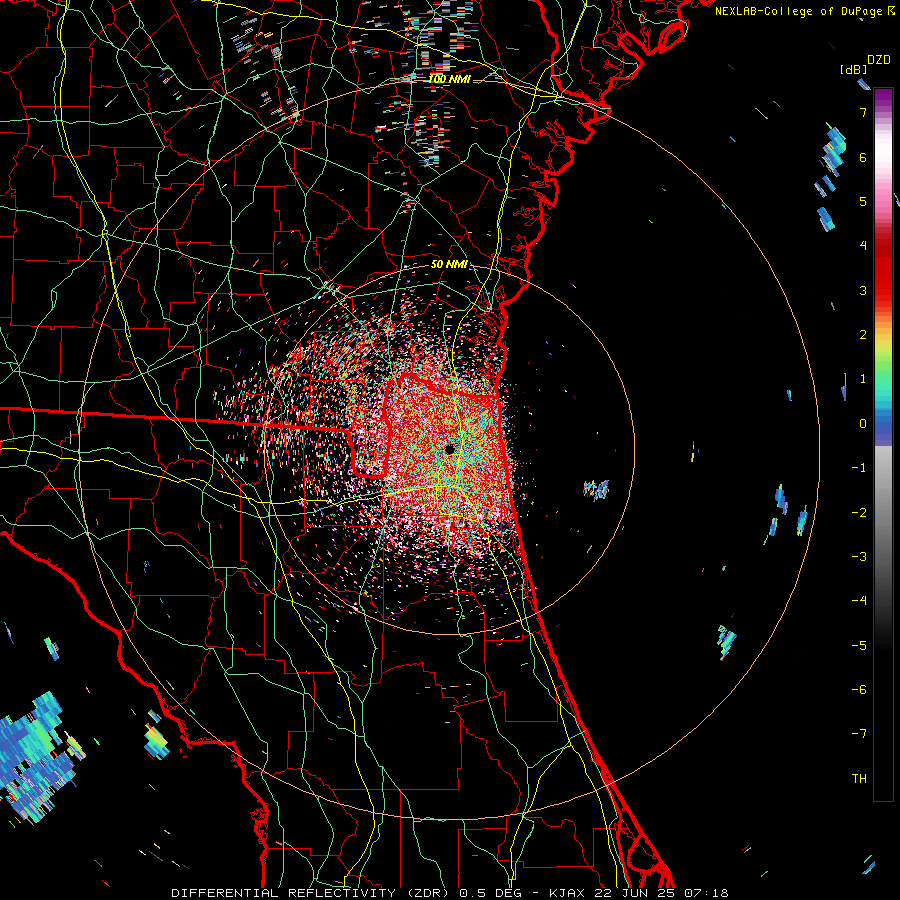Click the 50 NMI range ring label
900x900 pixels.
[x=449, y=265]
